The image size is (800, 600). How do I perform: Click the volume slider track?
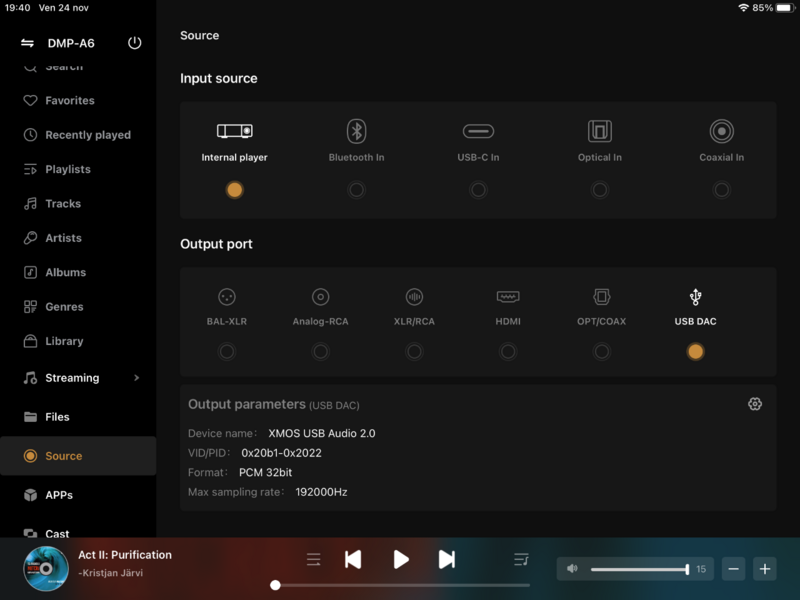coord(639,569)
